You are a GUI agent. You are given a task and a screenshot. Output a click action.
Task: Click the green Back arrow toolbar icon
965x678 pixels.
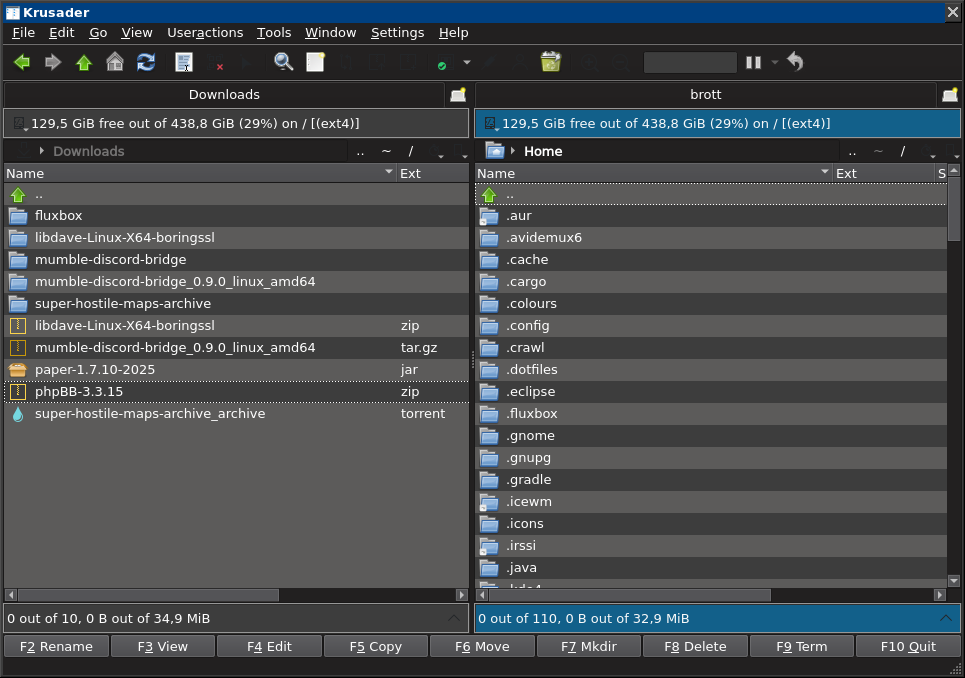click(x=22, y=62)
